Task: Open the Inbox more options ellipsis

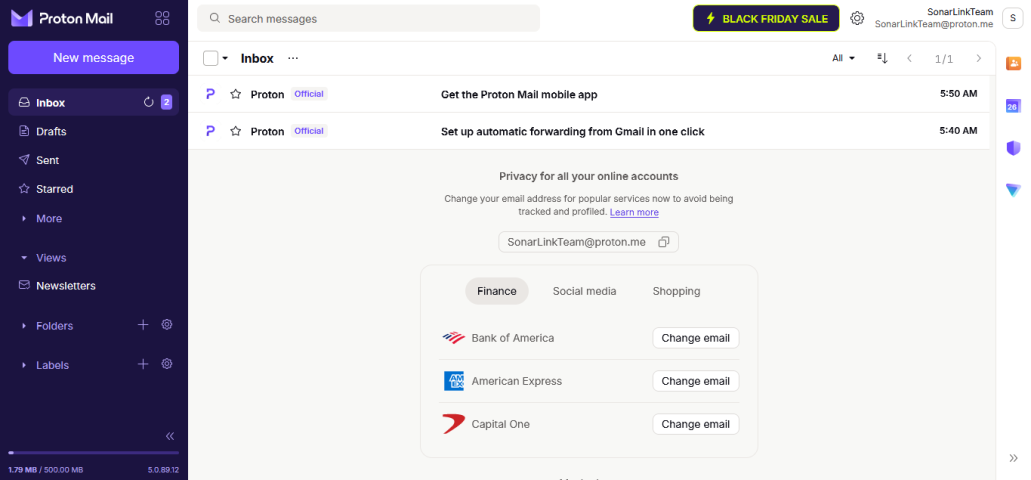Action: [x=293, y=59]
